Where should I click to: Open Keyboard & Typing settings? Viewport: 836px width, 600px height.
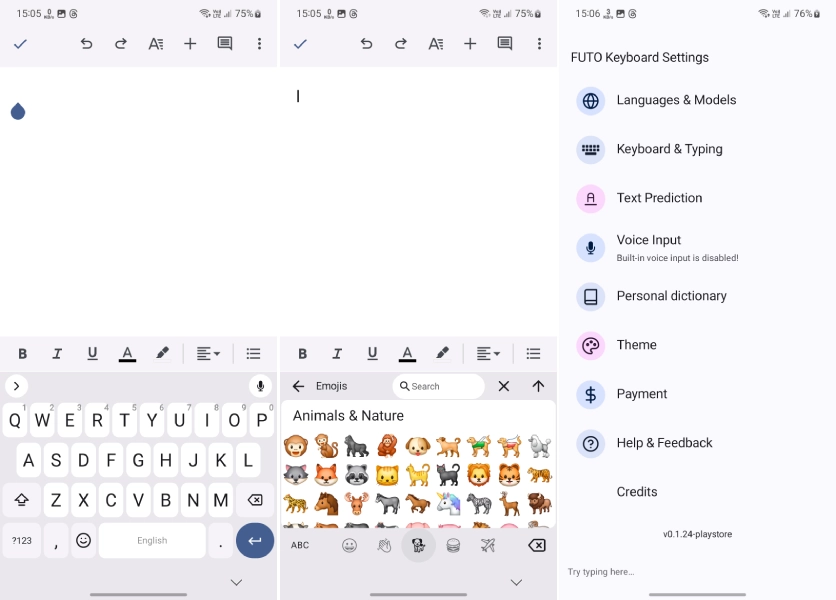[697, 149]
